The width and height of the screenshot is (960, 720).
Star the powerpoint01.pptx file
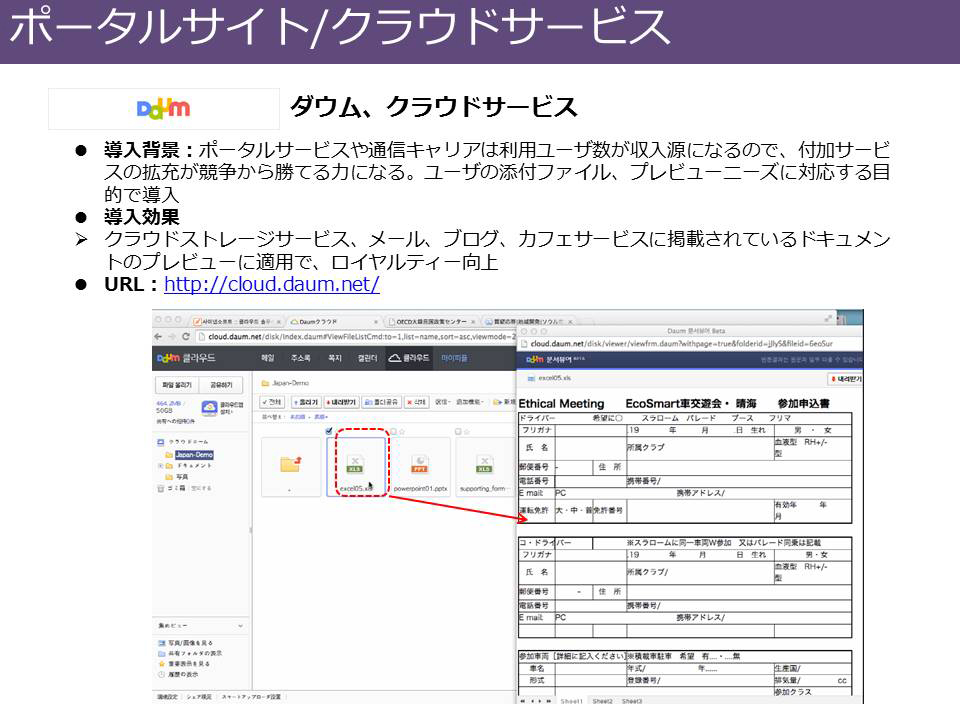(402, 432)
